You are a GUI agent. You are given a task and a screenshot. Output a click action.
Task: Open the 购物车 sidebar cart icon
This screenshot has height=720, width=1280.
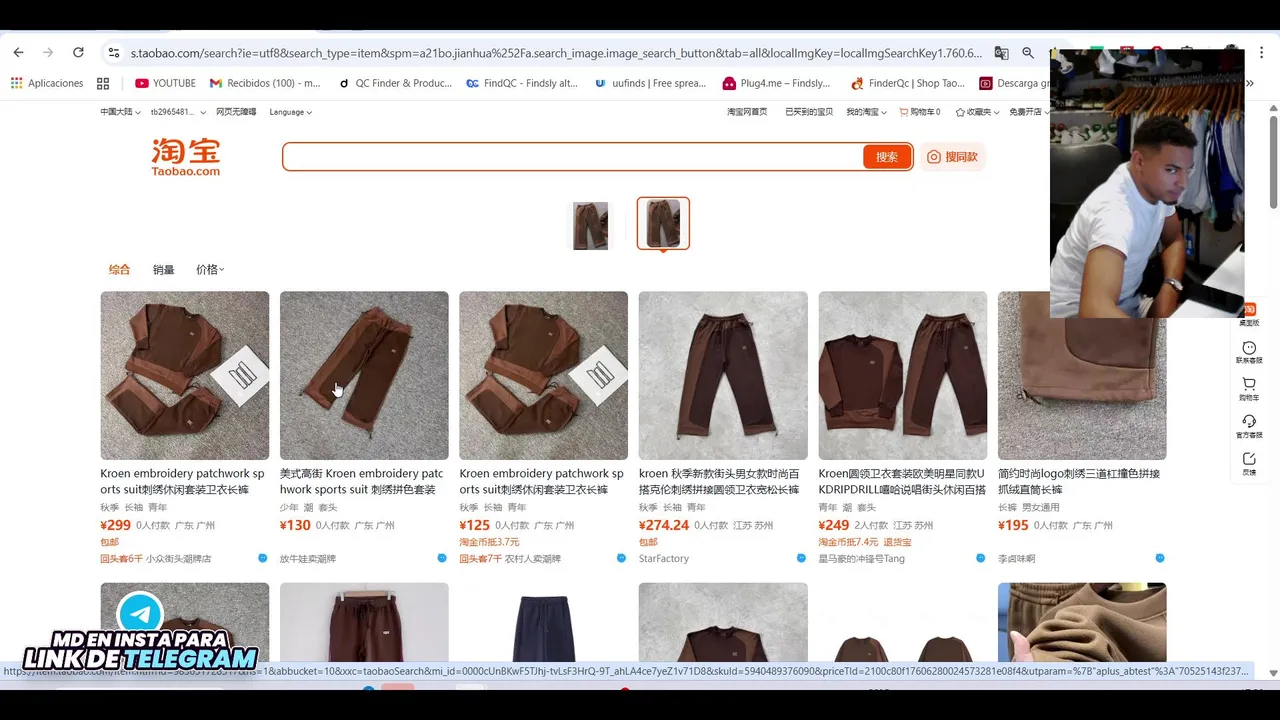pyautogui.click(x=1249, y=389)
